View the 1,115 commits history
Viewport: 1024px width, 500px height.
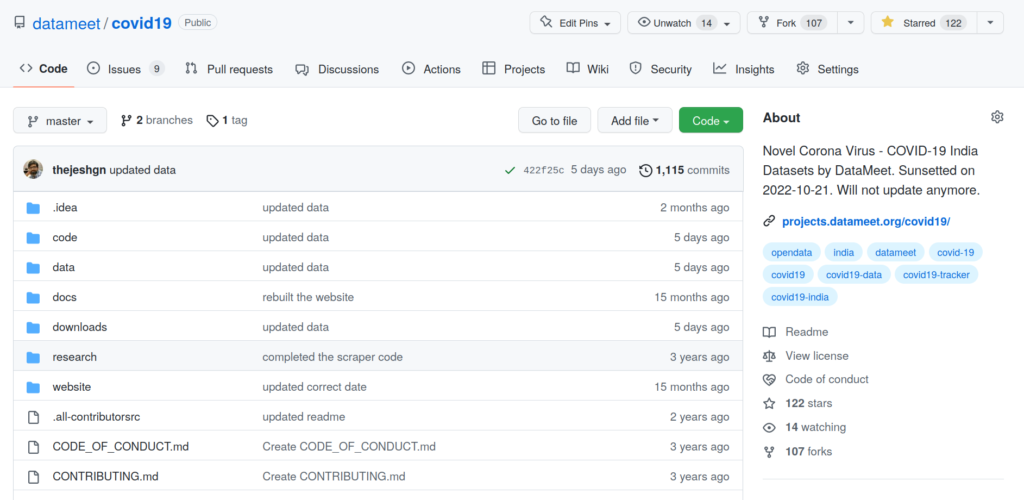[x=684, y=170]
